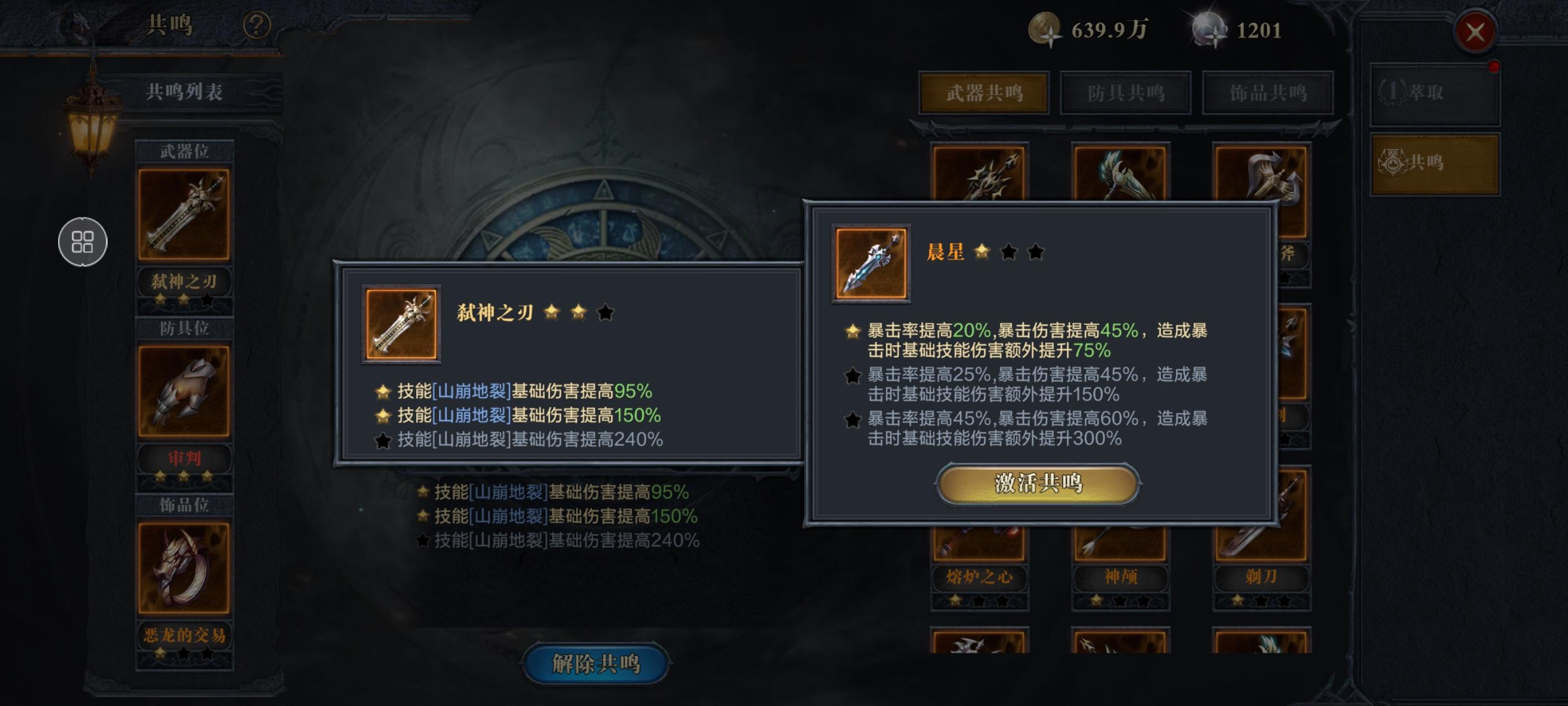The image size is (1568, 706).
Task: Click the 解除共鸣 button
Action: pyautogui.click(x=596, y=663)
